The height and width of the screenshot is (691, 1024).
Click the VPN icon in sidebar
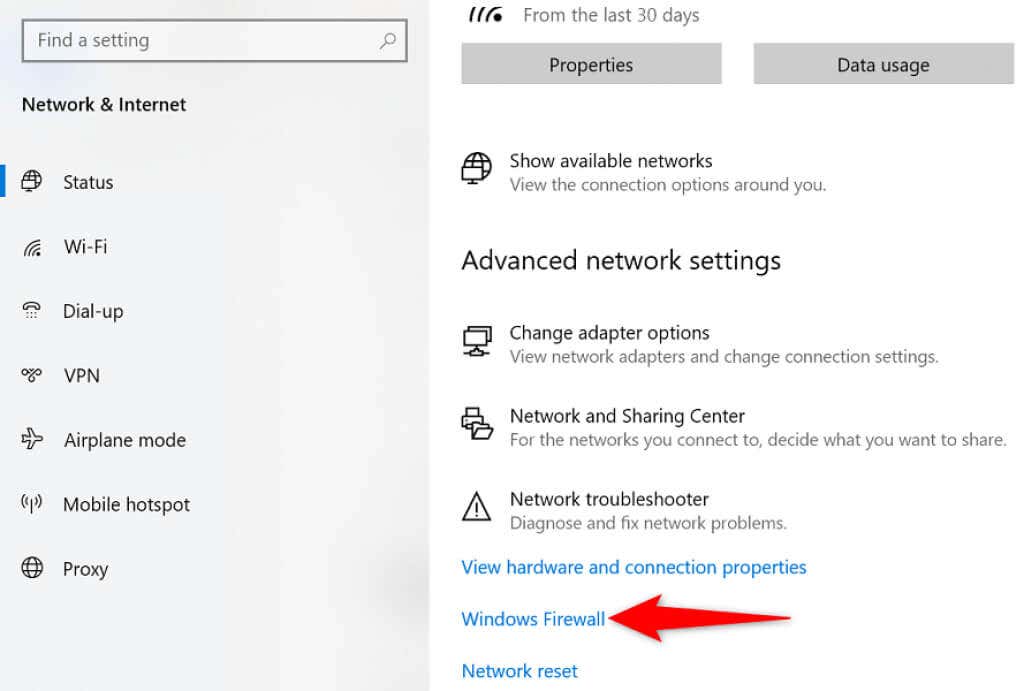(x=32, y=375)
